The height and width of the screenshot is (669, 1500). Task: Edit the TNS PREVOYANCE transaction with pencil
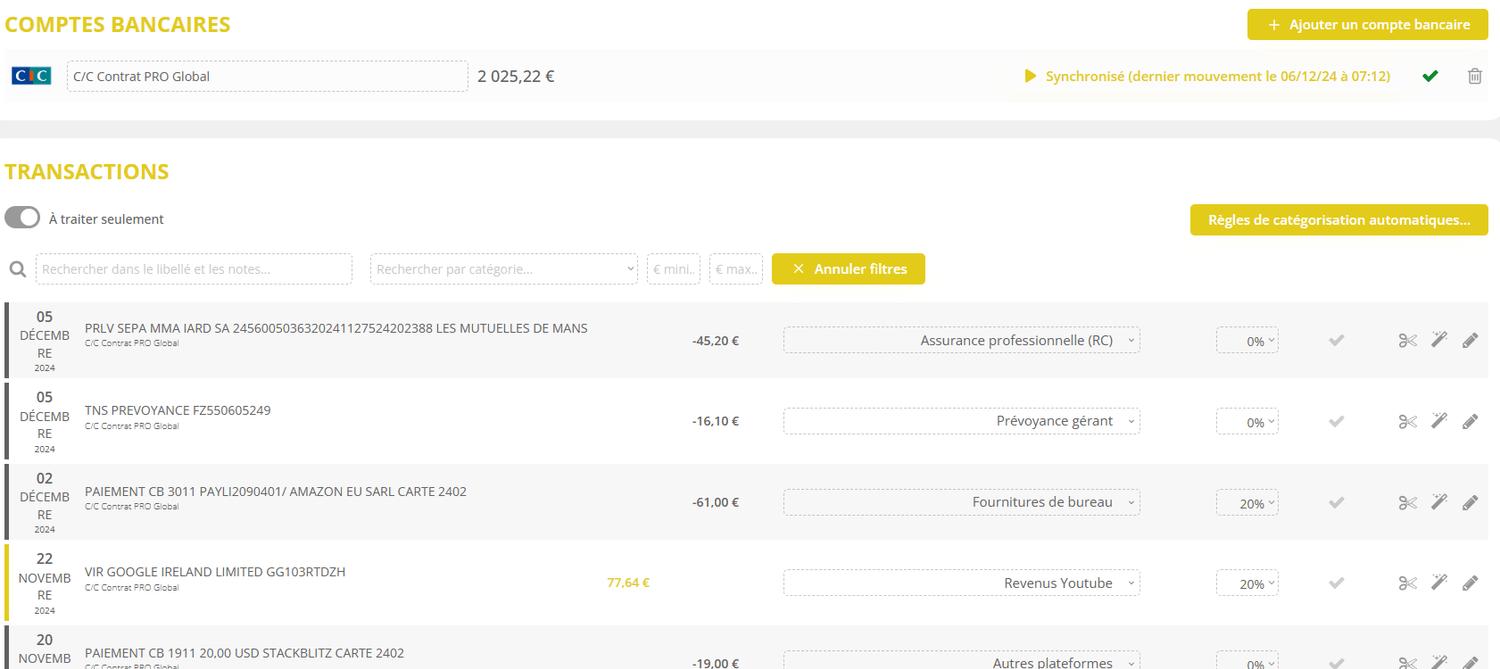(1470, 421)
